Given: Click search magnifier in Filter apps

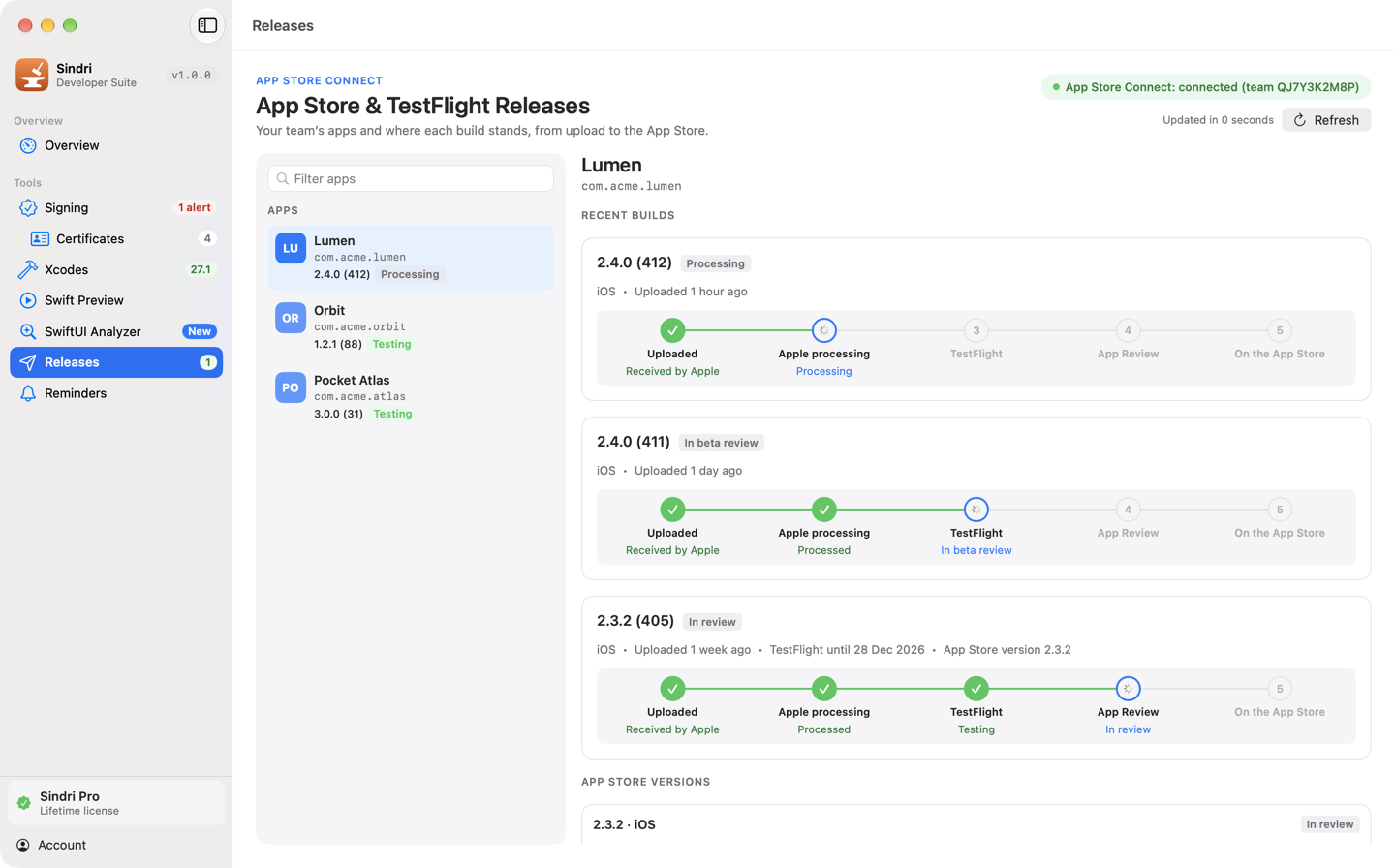Looking at the screenshot, I should point(283,178).
